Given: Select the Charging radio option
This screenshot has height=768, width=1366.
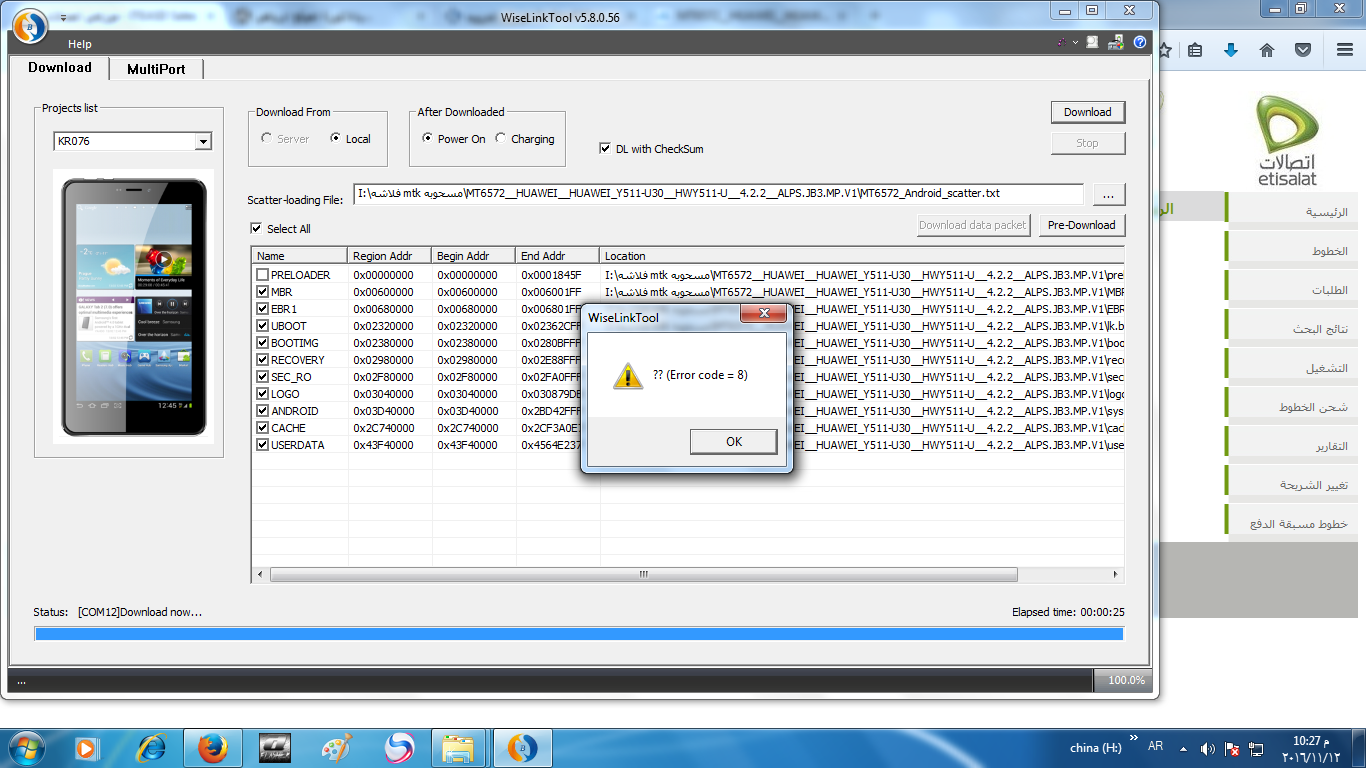Looking at the screenshot, I should pos(501,139).
